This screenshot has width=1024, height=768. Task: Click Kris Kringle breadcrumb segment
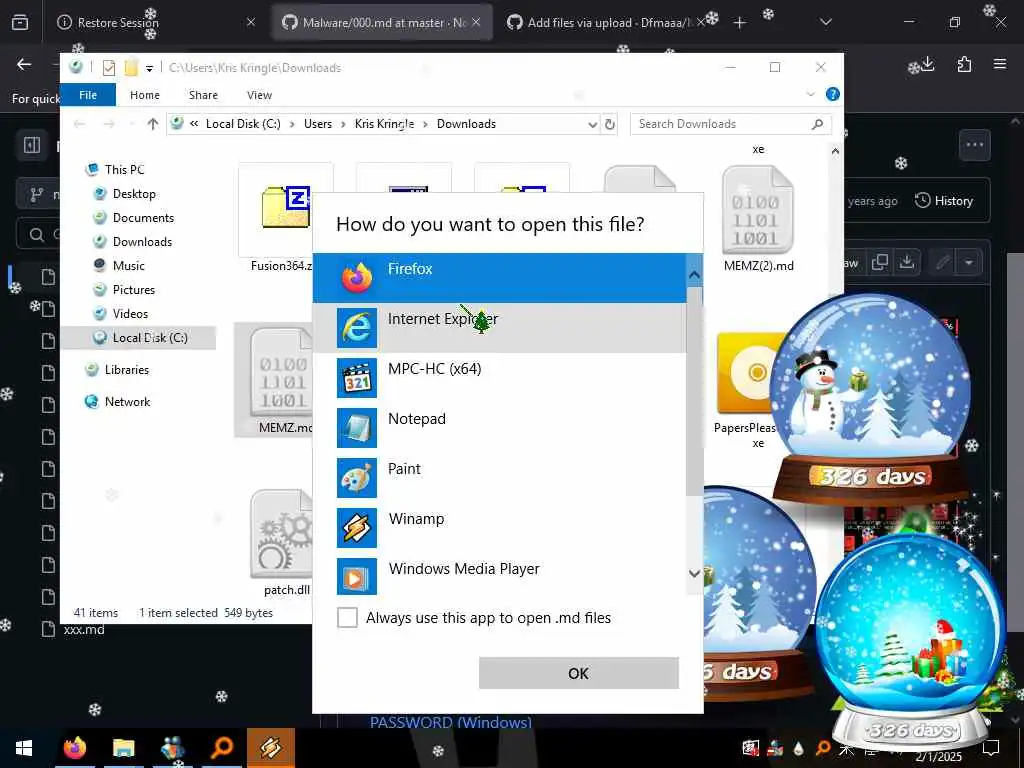point(384,124)
